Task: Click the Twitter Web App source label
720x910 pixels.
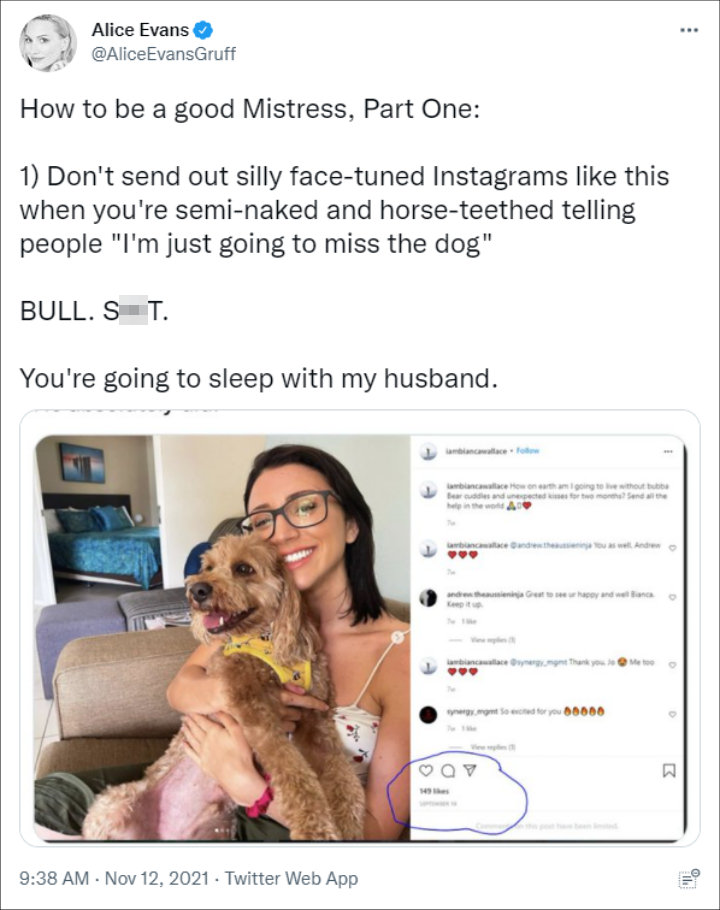Action: [x=291, y=878]
